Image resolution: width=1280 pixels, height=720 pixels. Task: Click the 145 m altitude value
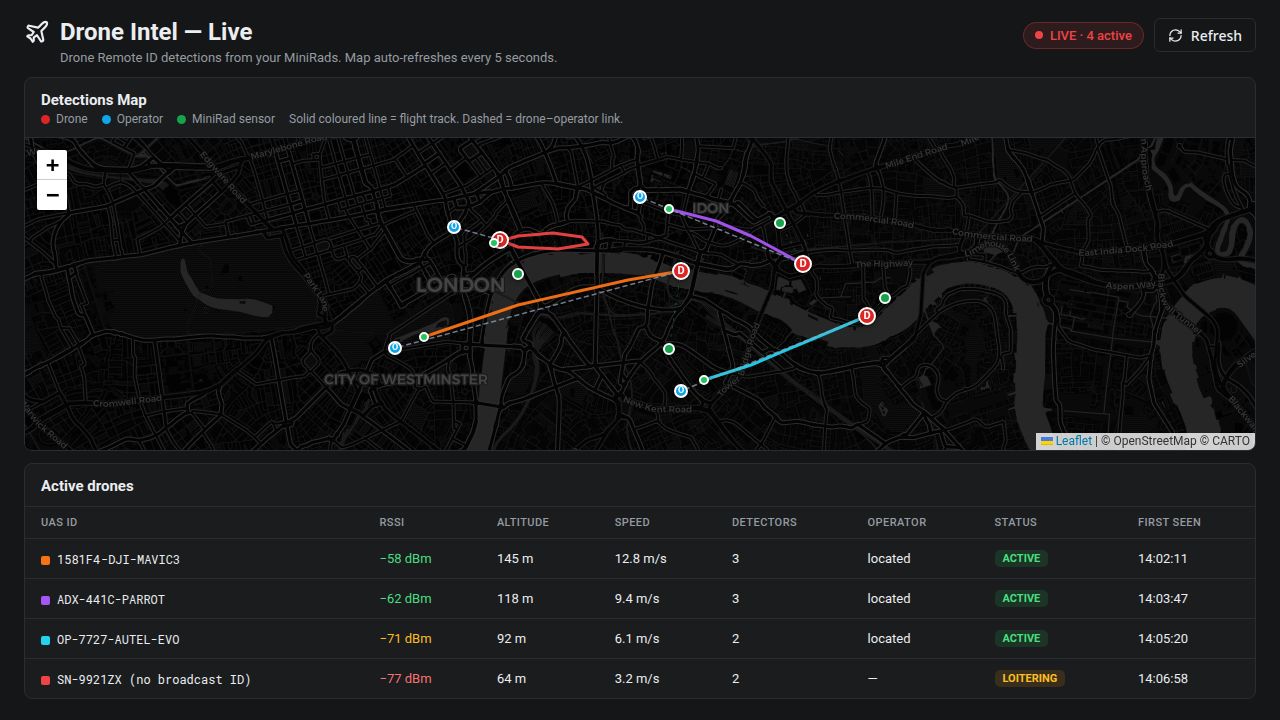pyautogui.click(x=515, y=558)
